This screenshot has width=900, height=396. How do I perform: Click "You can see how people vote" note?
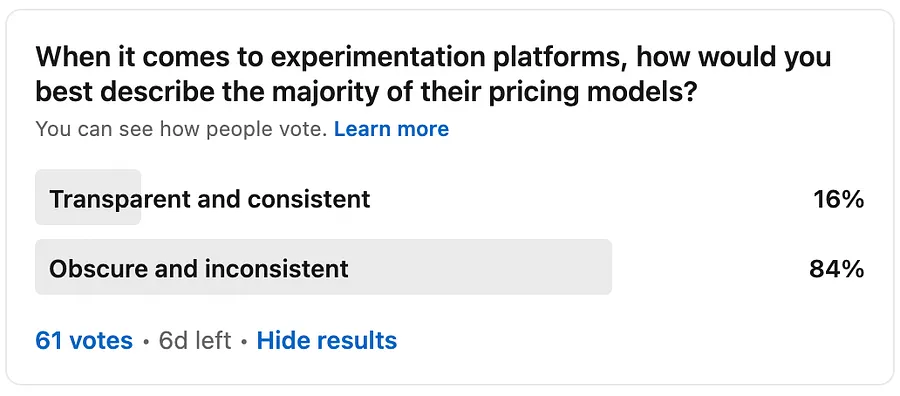tap(181, 129)
